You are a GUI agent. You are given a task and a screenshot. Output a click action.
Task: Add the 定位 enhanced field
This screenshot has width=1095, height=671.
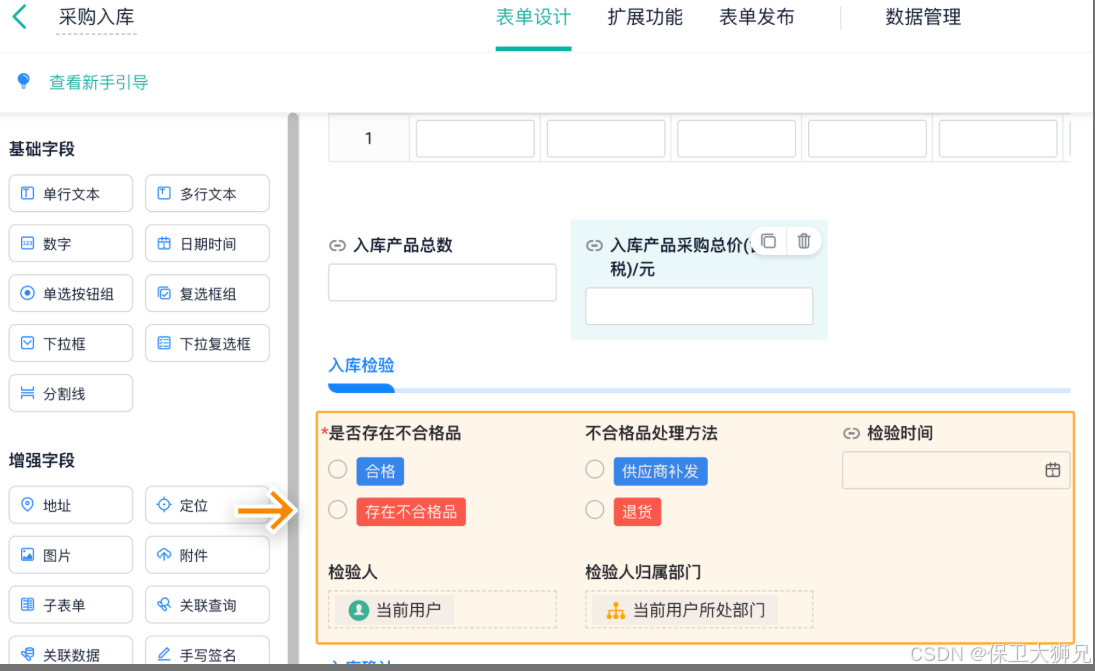coord(207,505)
